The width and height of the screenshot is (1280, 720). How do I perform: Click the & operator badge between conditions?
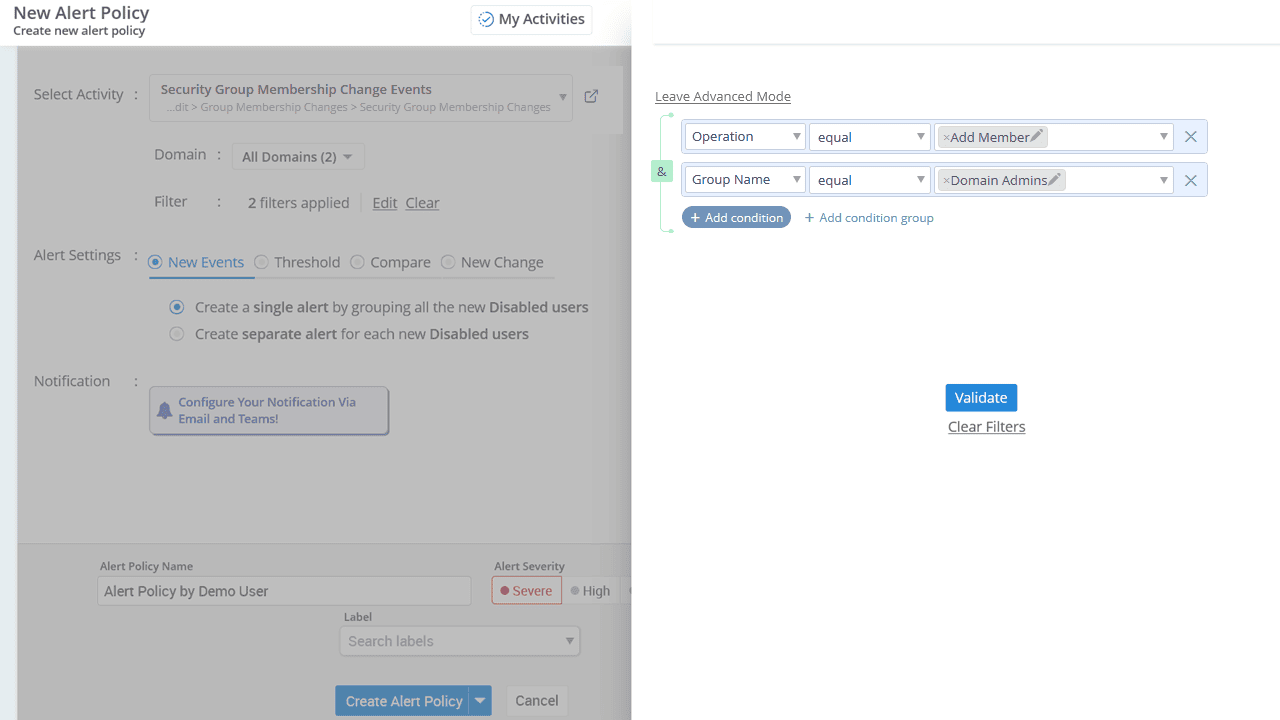tap(661, 171)
